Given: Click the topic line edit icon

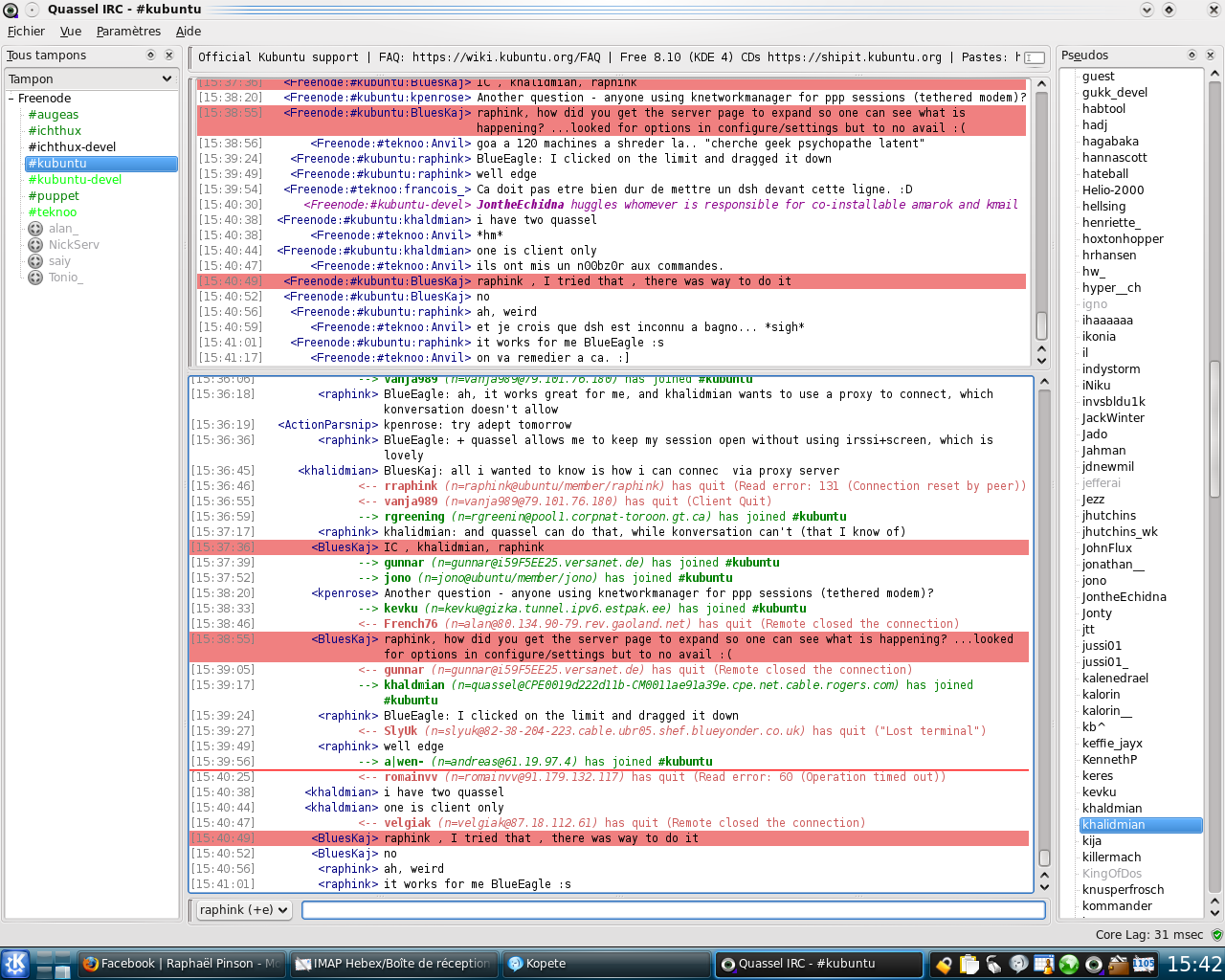Looking at the screenshot, I should pos(1034,58).
